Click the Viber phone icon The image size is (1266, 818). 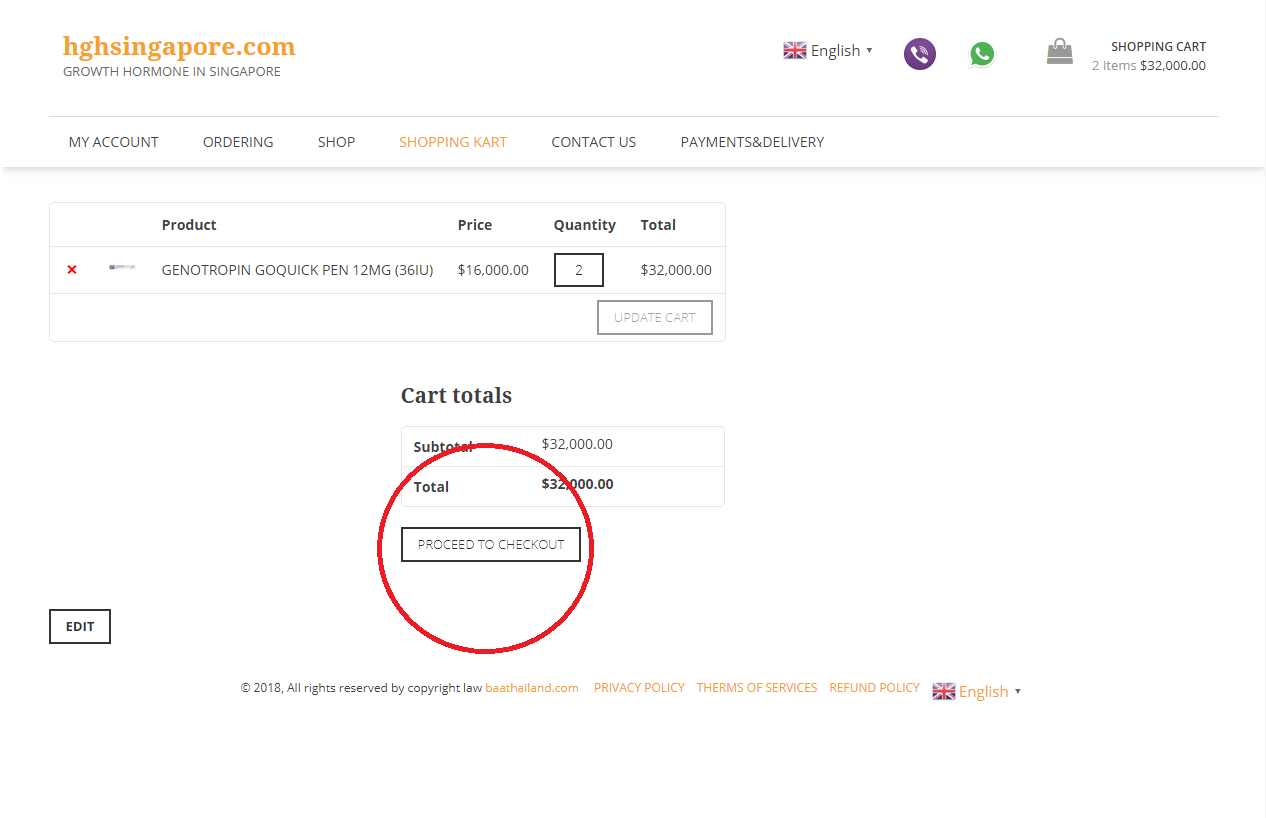[920, 54]
